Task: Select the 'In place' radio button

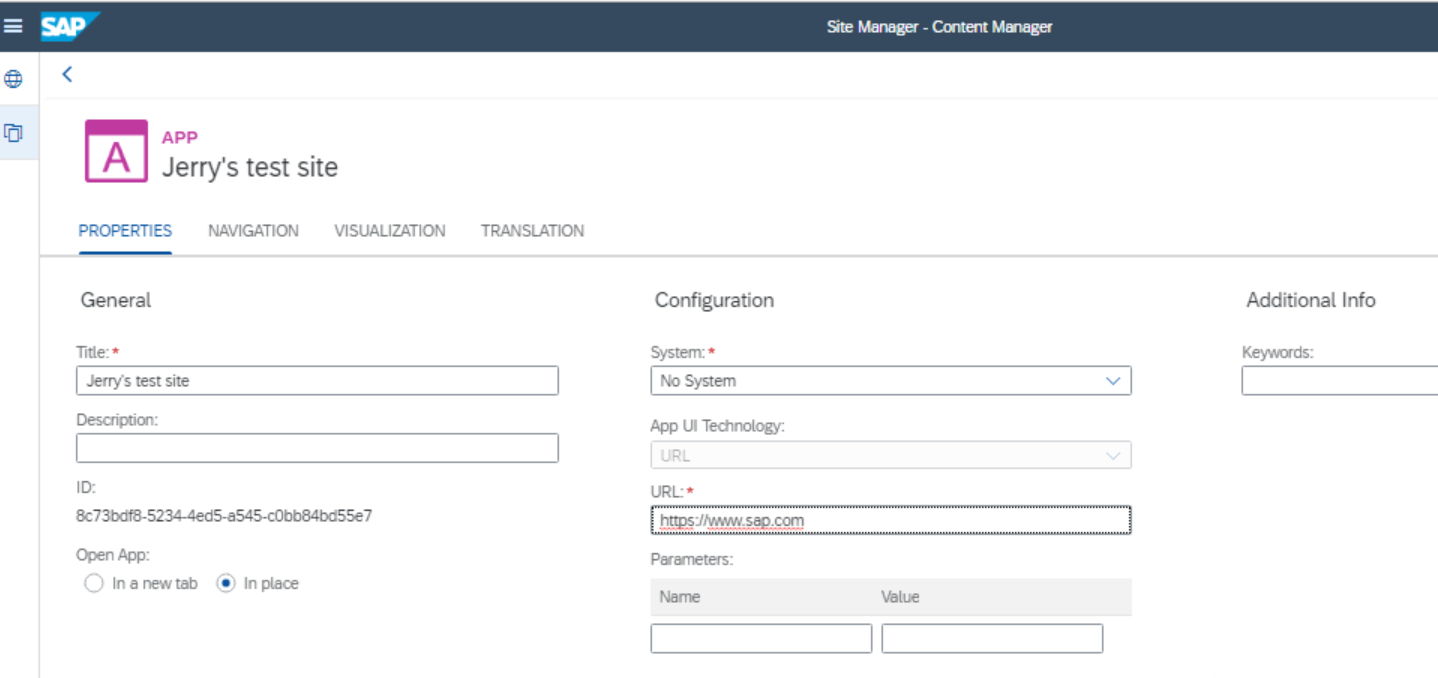Action: point(226,583)
